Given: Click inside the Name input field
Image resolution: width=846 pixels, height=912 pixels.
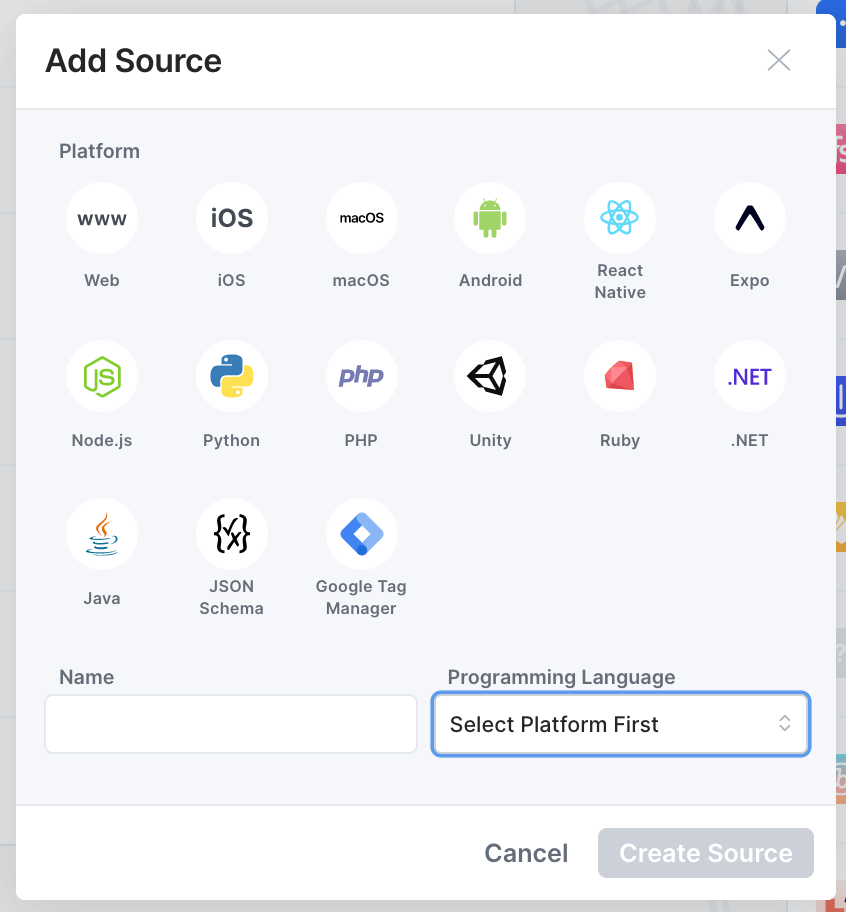Looking at the screenshot, I should click(x=231, y=723).
